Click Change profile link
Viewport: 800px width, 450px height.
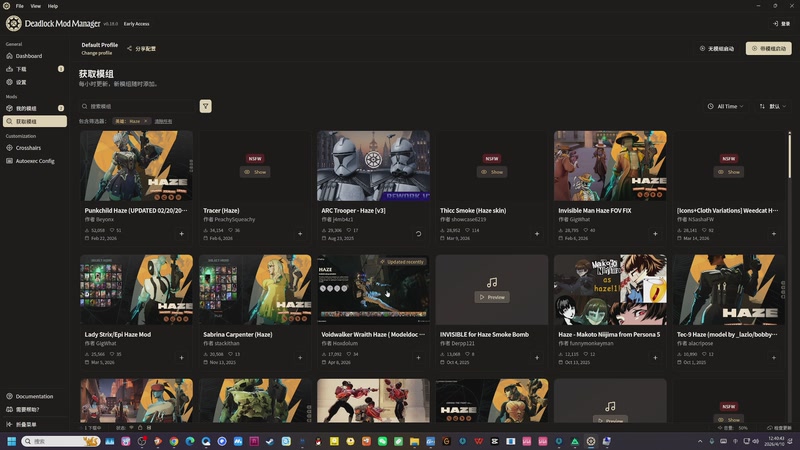(96, 53)
